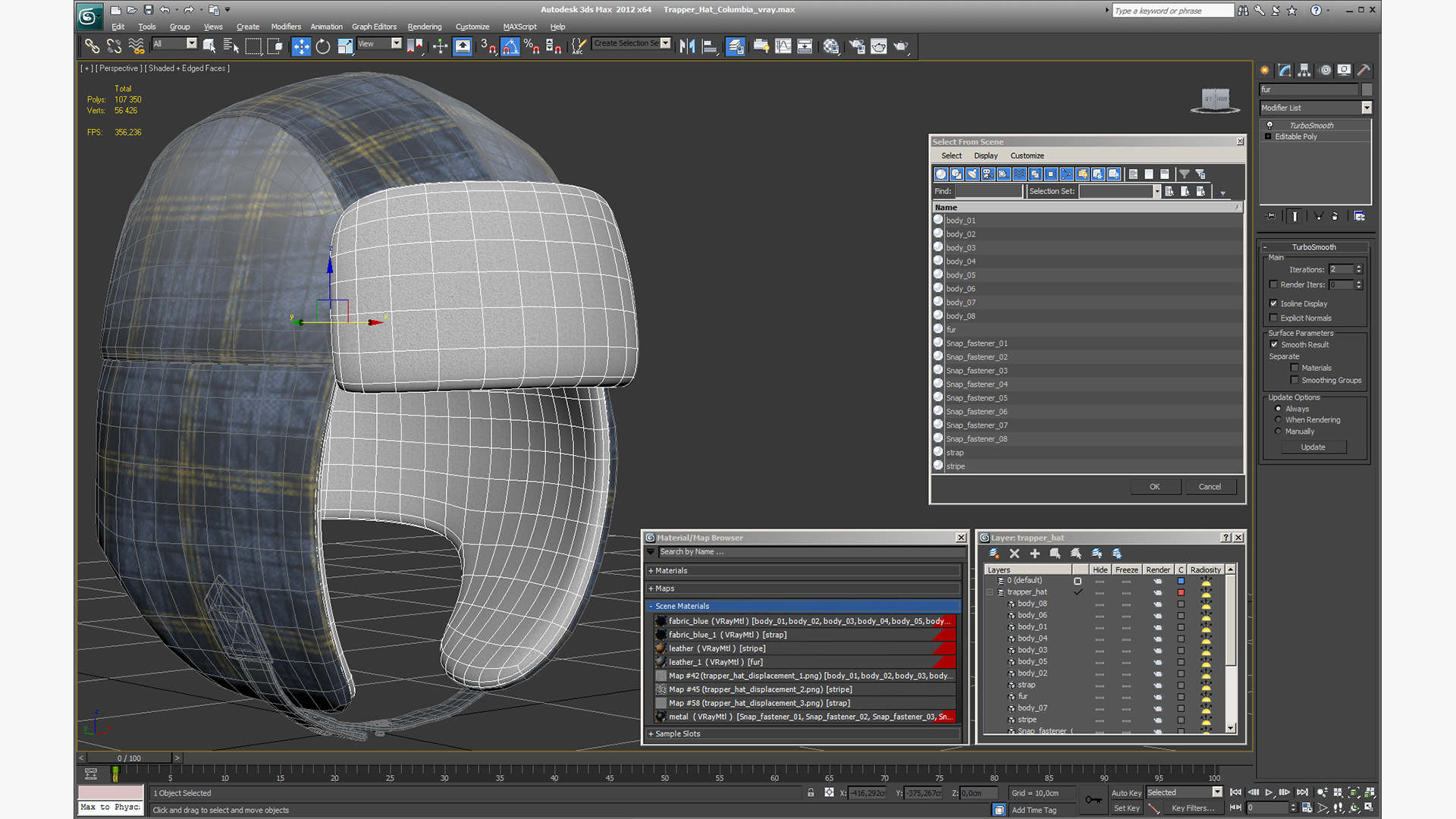The image size is (1456, 819).
Task: Open the MAXScript menu
Action: 519,27
